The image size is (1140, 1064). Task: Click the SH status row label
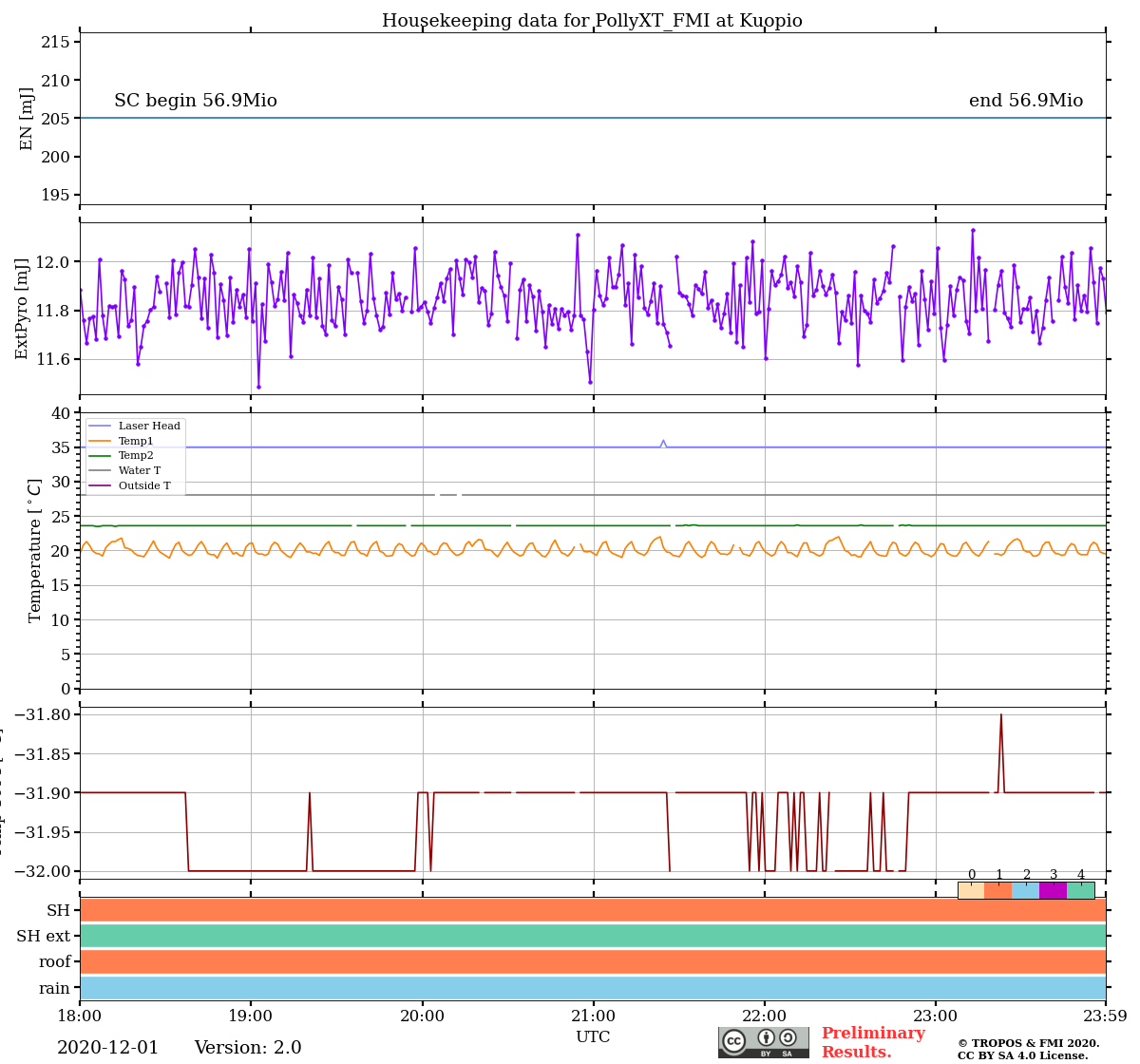(59, 910)
